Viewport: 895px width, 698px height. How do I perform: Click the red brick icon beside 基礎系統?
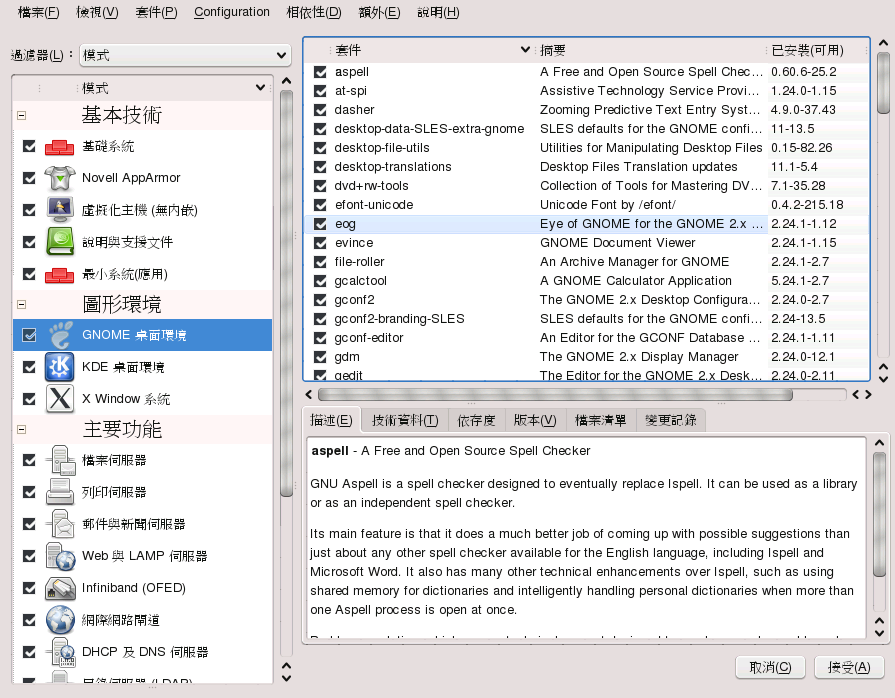pos(59,147)
